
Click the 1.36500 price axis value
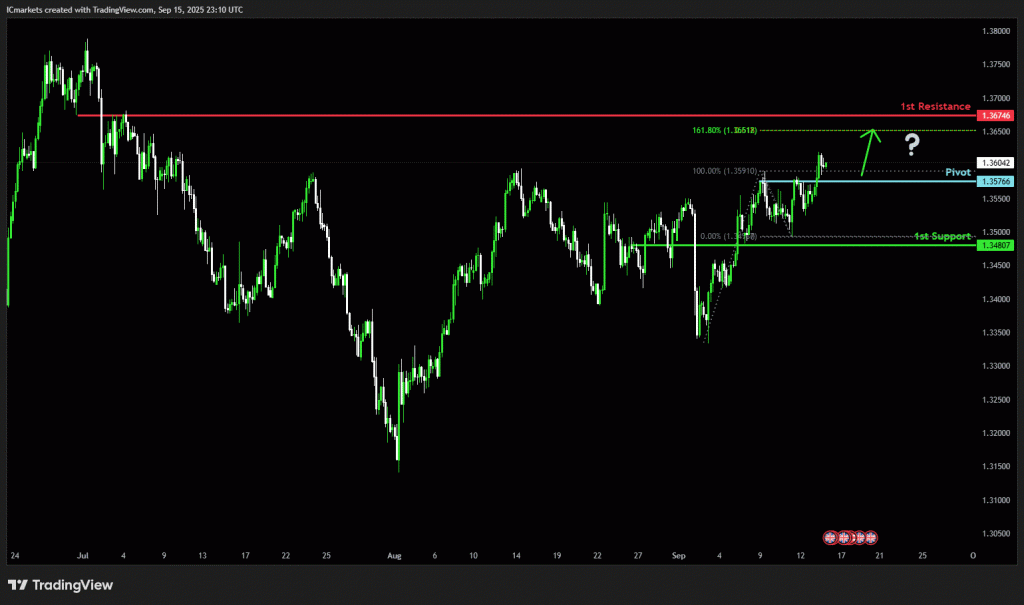(x=996, y=132)
